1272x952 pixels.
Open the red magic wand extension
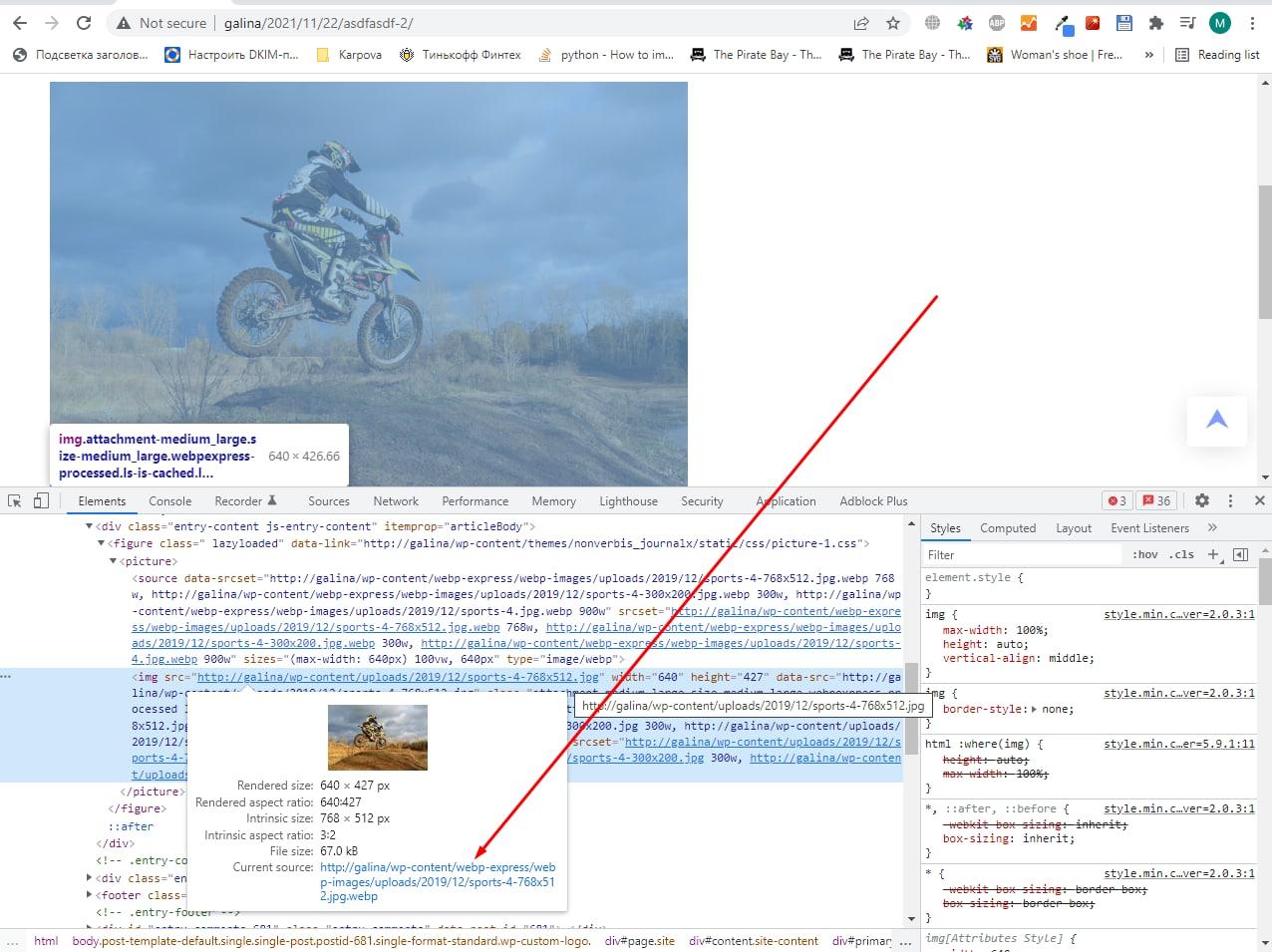tap(1093, 23)
